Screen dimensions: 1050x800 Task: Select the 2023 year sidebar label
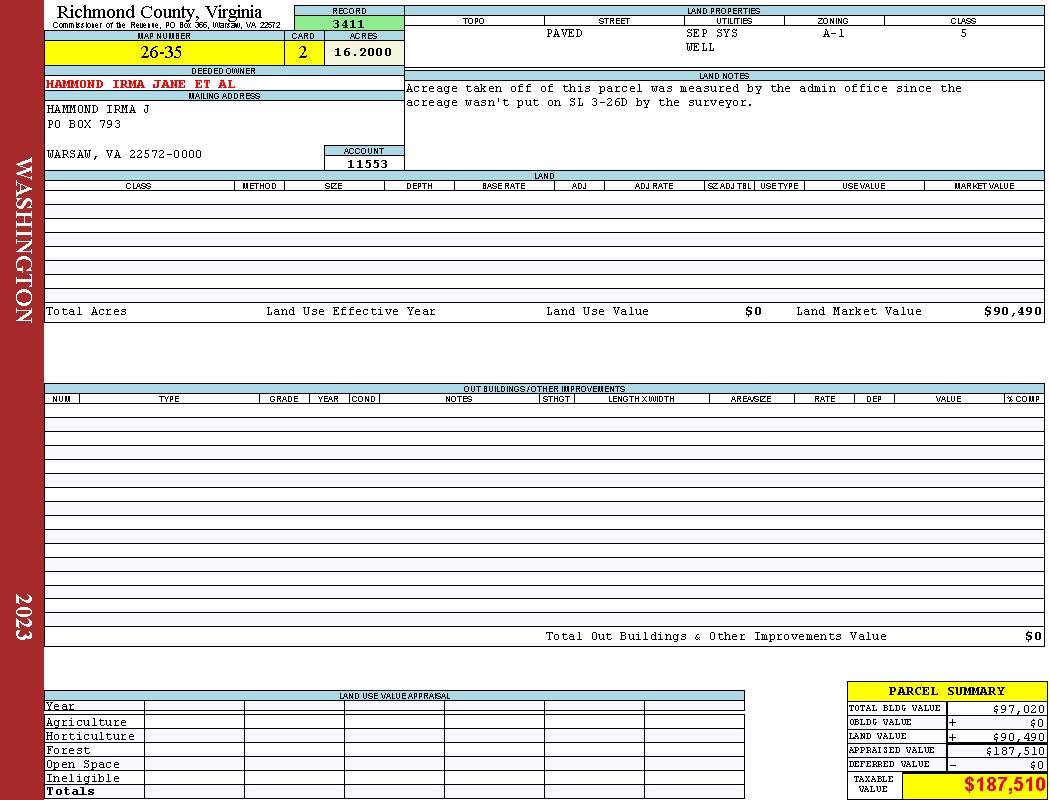point(23,617)
